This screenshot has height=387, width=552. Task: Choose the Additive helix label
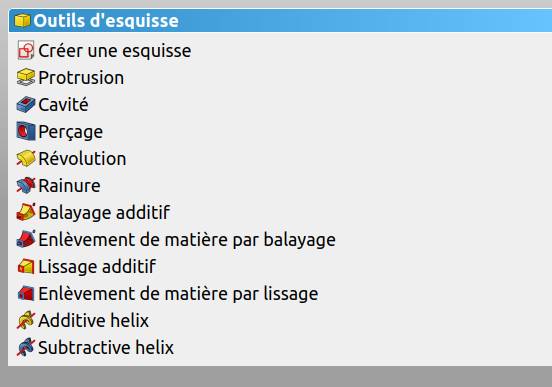[93, 320]
